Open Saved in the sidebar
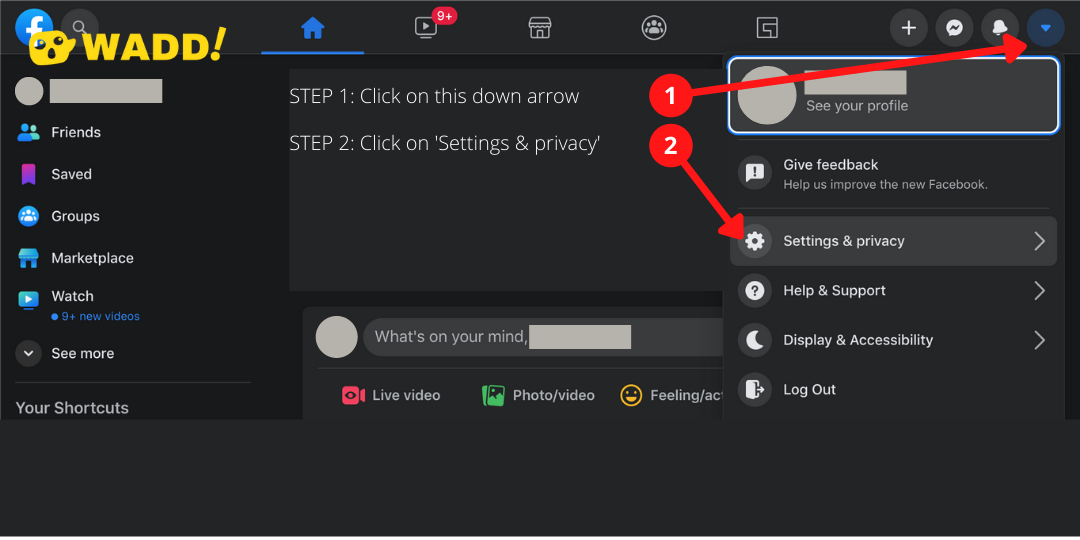1080x540 pixels. tap(71, 174)
